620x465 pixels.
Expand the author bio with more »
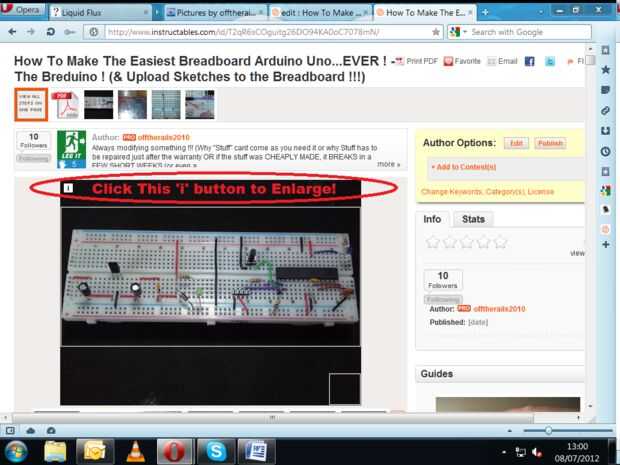click(x=389, y=164)
